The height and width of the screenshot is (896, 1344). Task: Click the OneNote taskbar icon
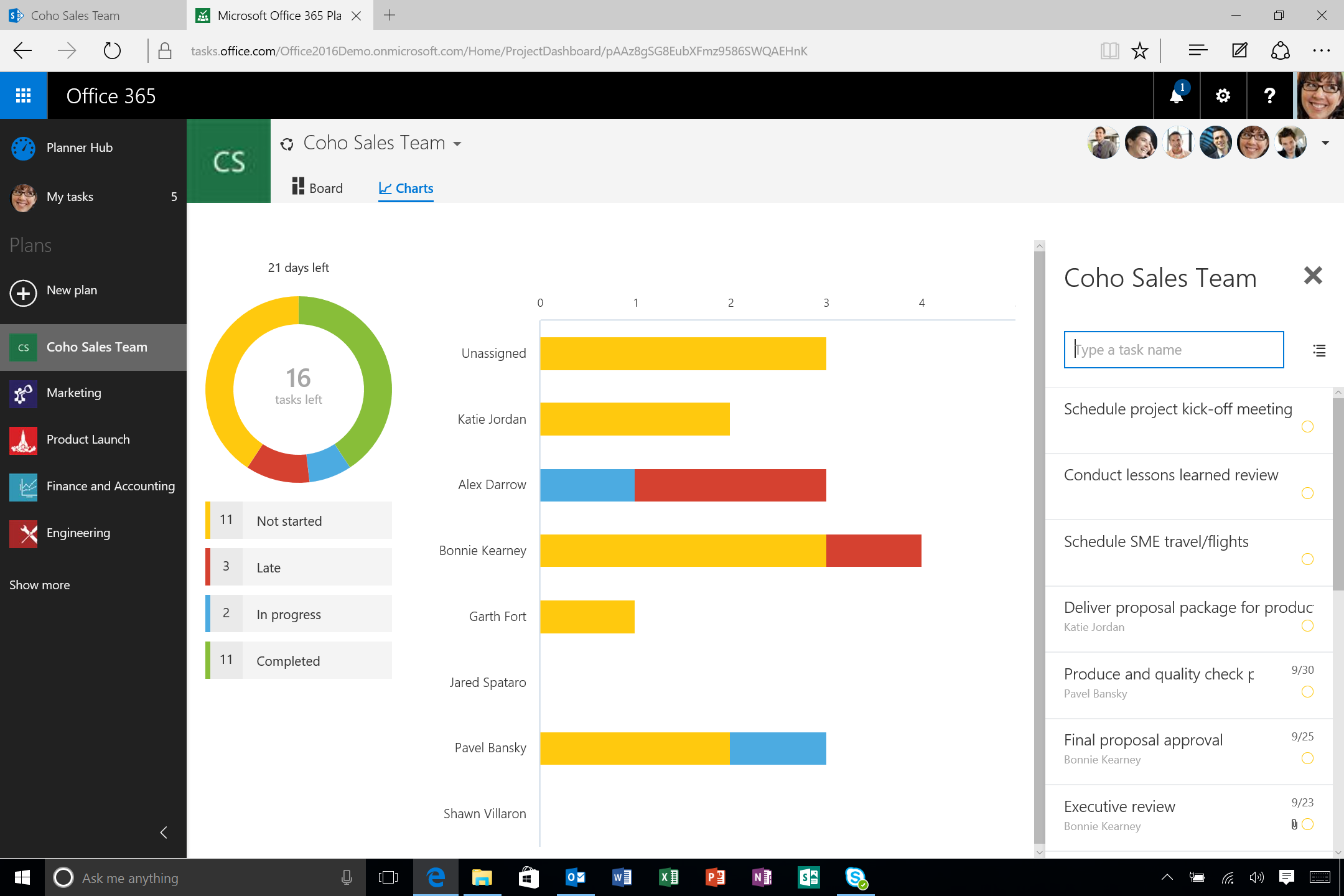pyautogui.click(x=762, y=877)
